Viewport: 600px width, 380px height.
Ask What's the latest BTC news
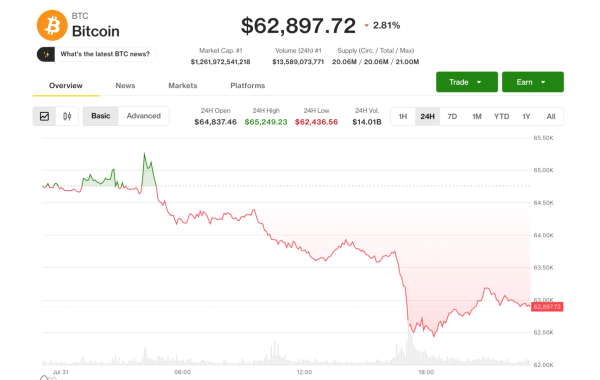click(x=105, y=54)
